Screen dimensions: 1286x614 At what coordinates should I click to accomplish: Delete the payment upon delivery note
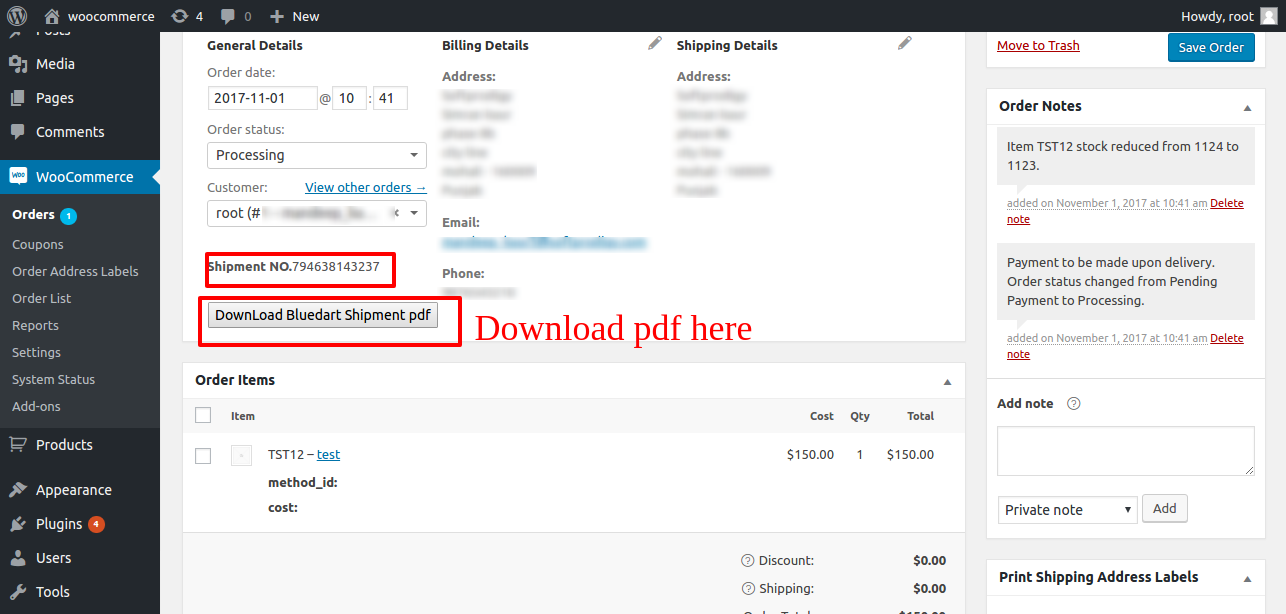click(x=1226, y=338)
